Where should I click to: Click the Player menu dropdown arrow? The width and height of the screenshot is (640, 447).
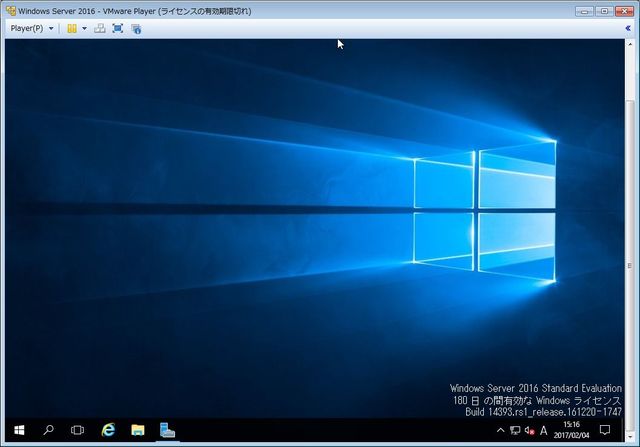pyautogui.click(x=51, y=29)
